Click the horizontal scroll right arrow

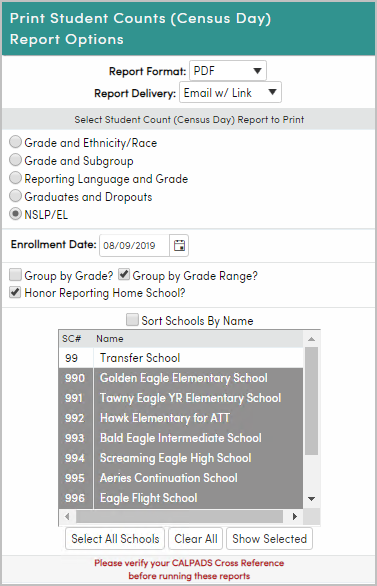(295, 516)
